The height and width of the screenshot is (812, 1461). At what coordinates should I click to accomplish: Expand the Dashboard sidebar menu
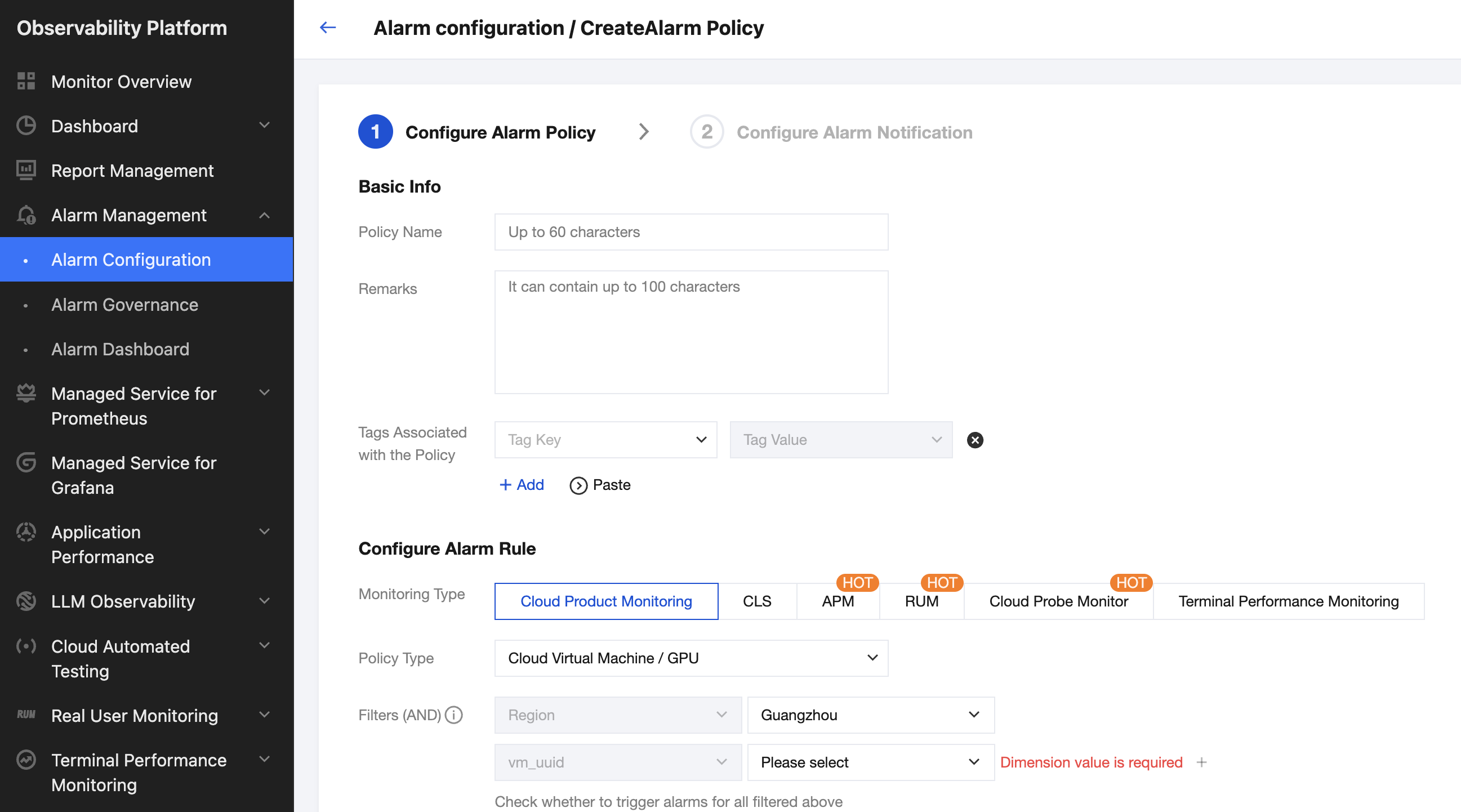pyautogui.click(x=264, y=126)
